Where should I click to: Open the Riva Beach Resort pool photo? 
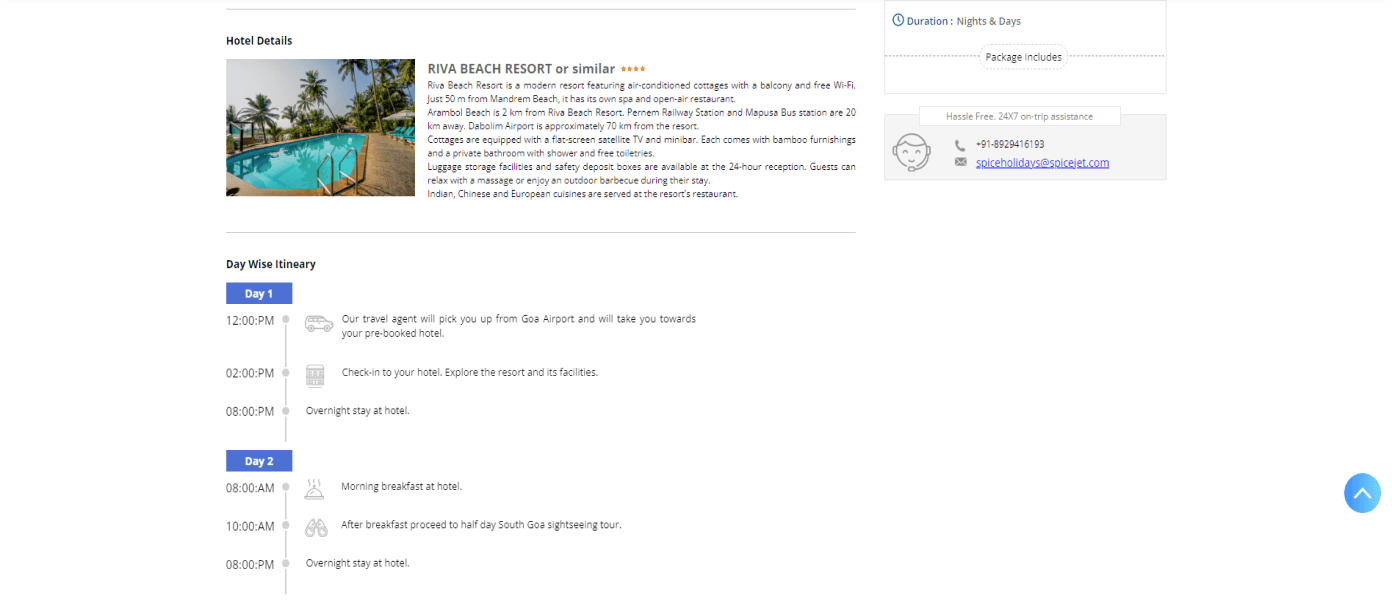coord(320,127)
